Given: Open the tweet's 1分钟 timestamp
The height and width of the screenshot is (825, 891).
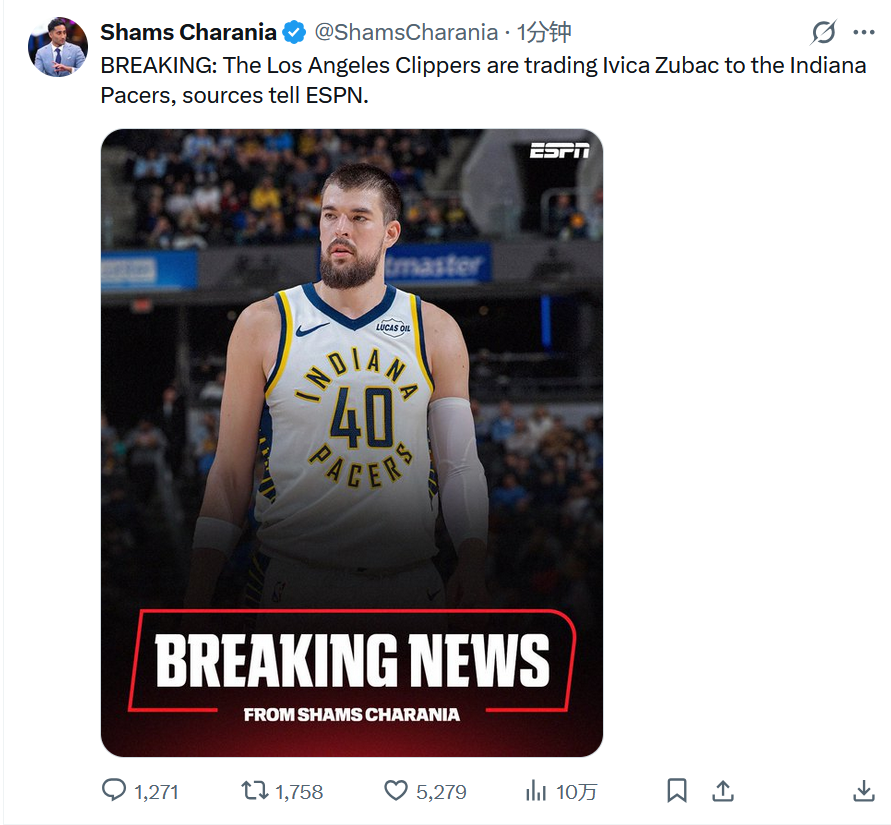Looking at the screenshot, I should 544,32.
